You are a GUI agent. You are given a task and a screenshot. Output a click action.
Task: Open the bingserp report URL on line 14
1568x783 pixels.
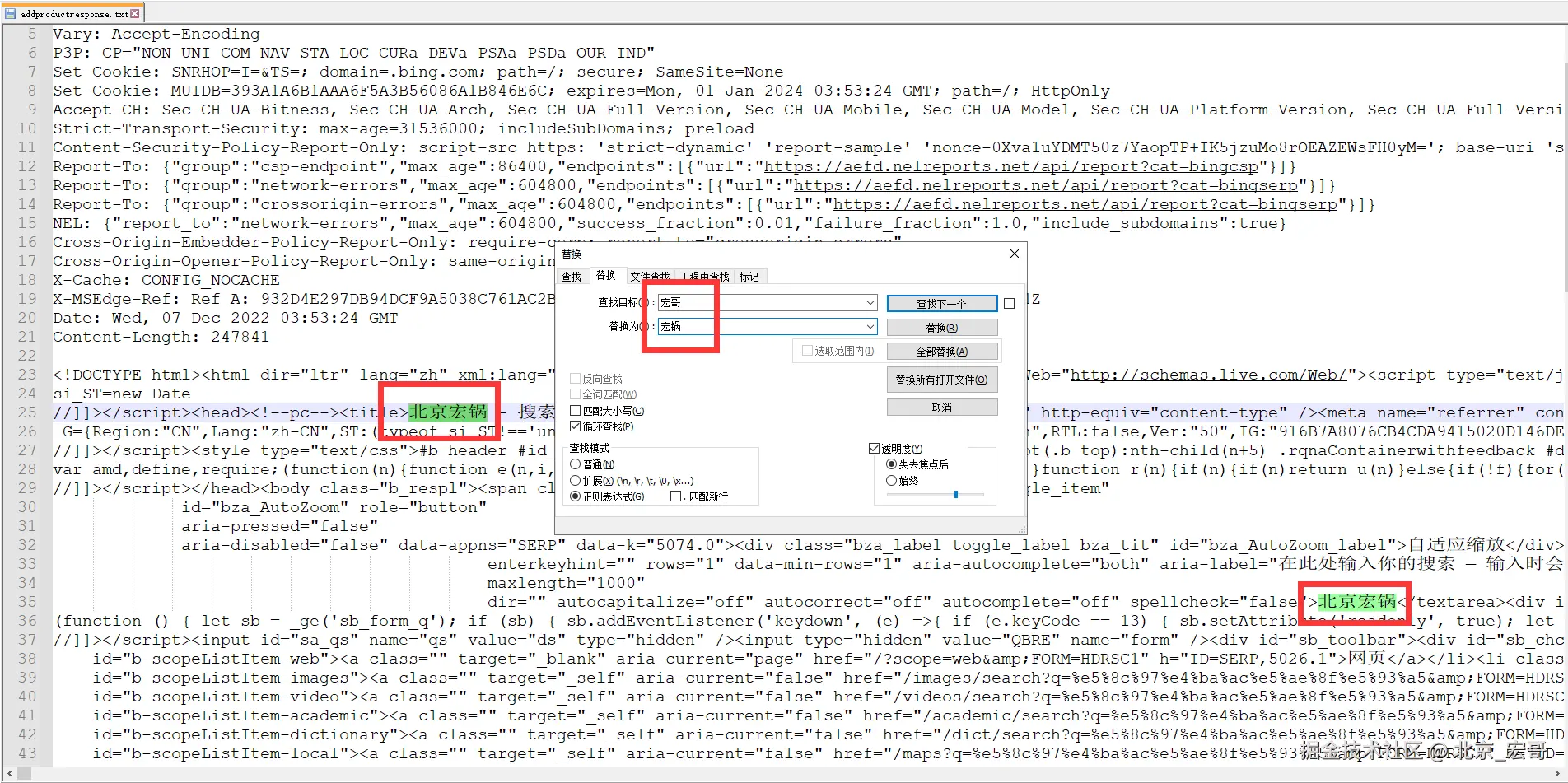pyautogui.click(x=1086, y=204)
